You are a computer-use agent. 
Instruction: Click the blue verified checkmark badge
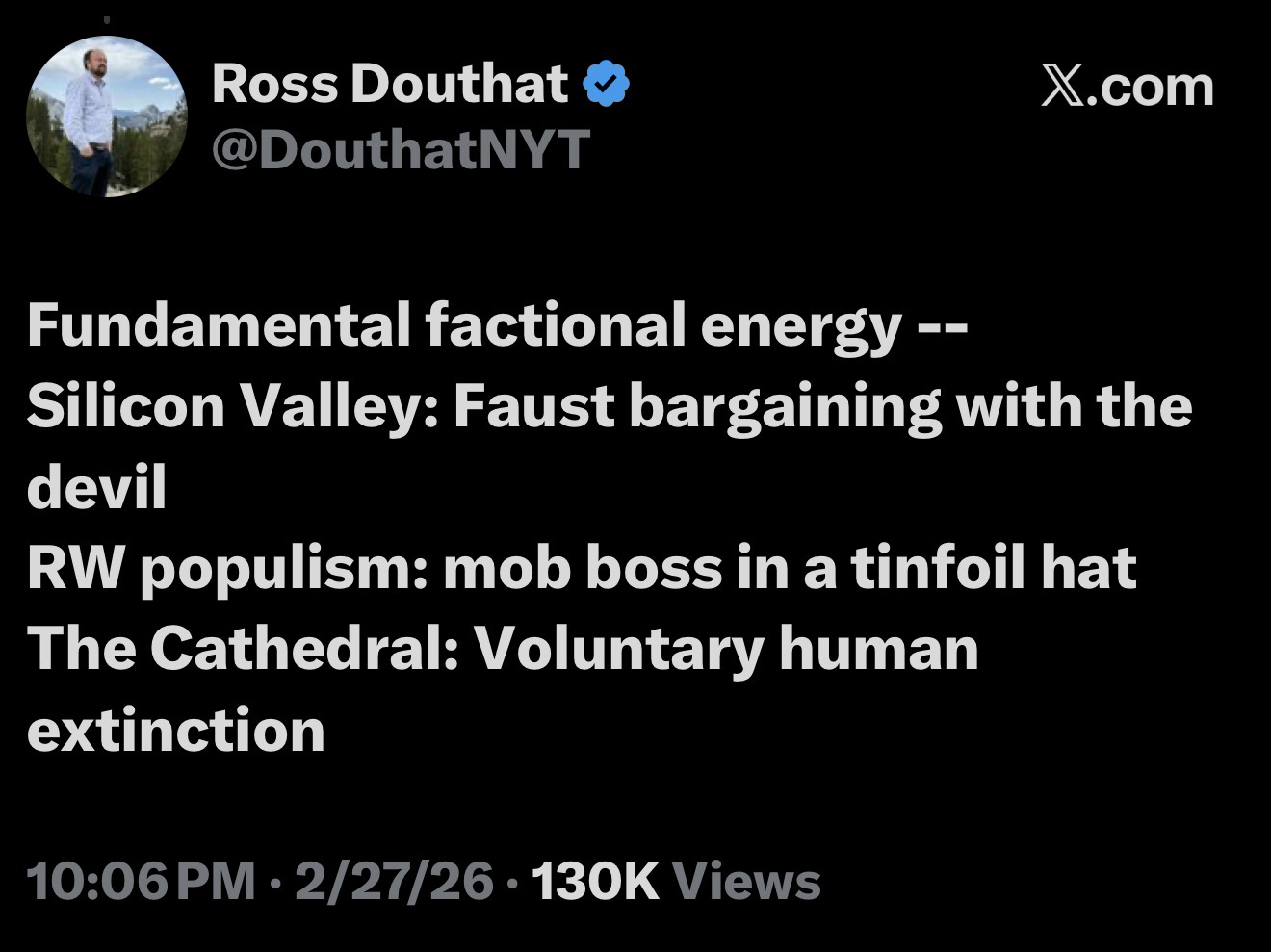(x=606, y=85)
